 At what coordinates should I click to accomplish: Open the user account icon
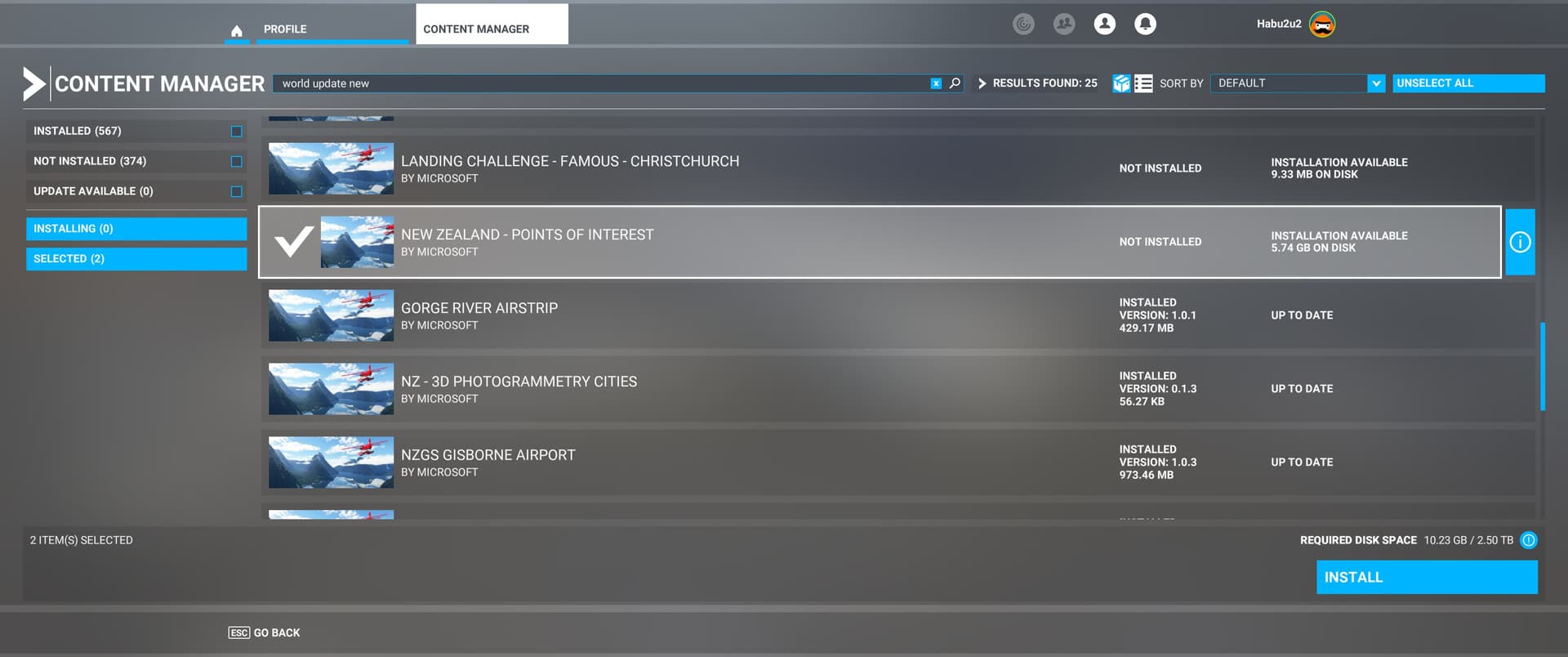[1104, 25]
